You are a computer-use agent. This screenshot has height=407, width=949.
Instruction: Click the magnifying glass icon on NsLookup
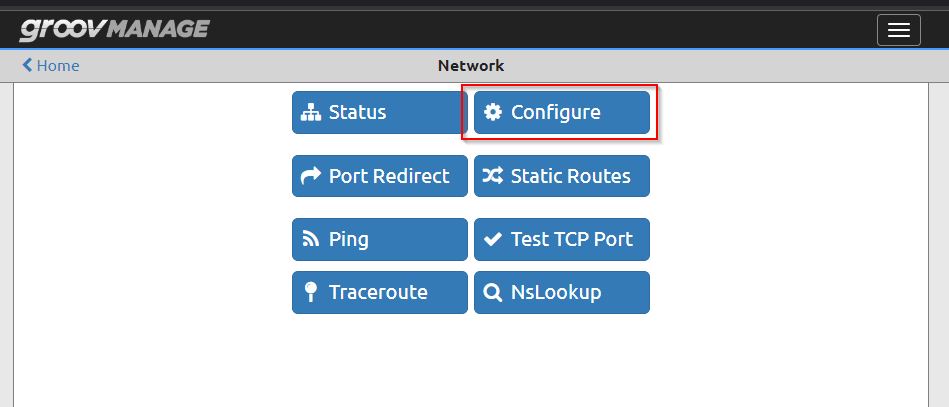[x=493, y=293]
